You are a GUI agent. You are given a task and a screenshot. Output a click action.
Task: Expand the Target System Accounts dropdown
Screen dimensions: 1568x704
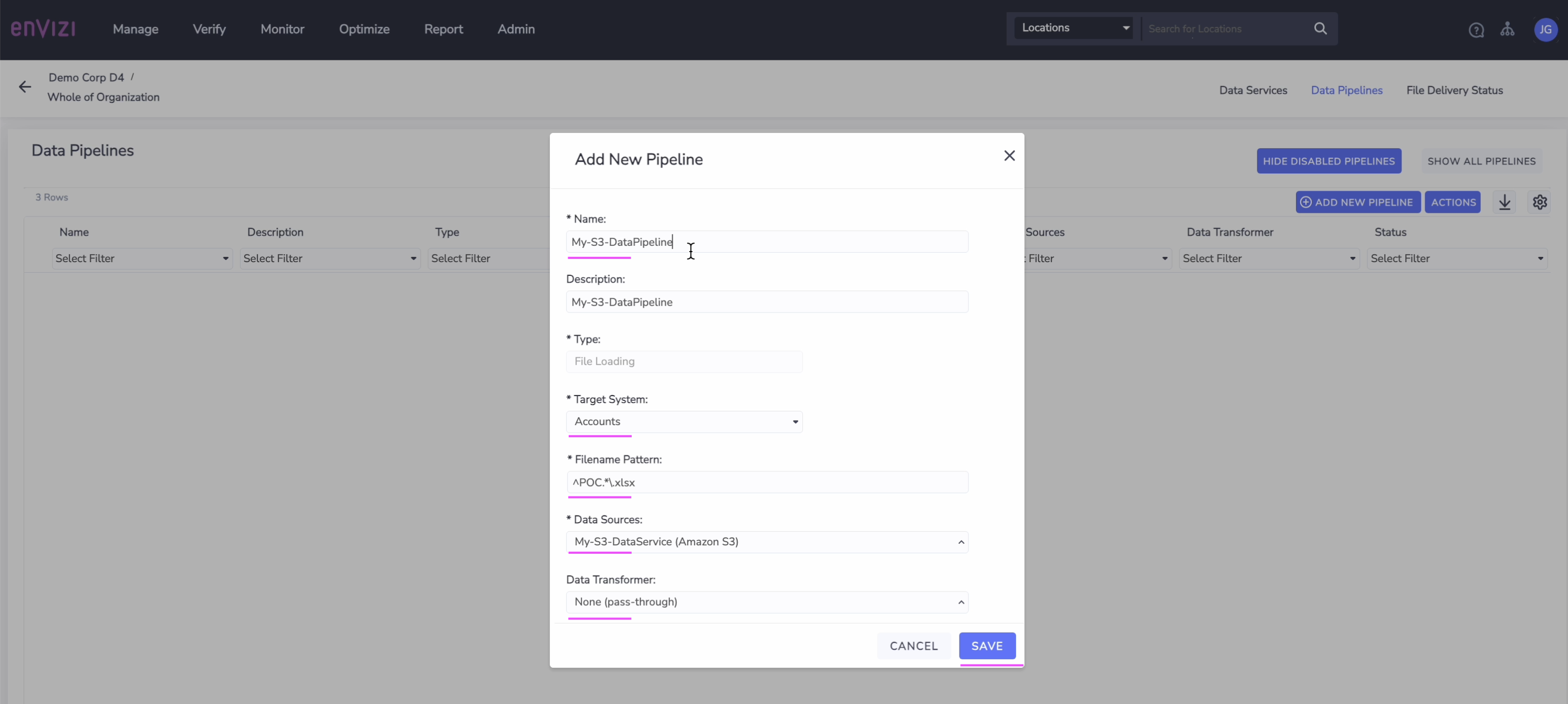click(x=684, y=421)
